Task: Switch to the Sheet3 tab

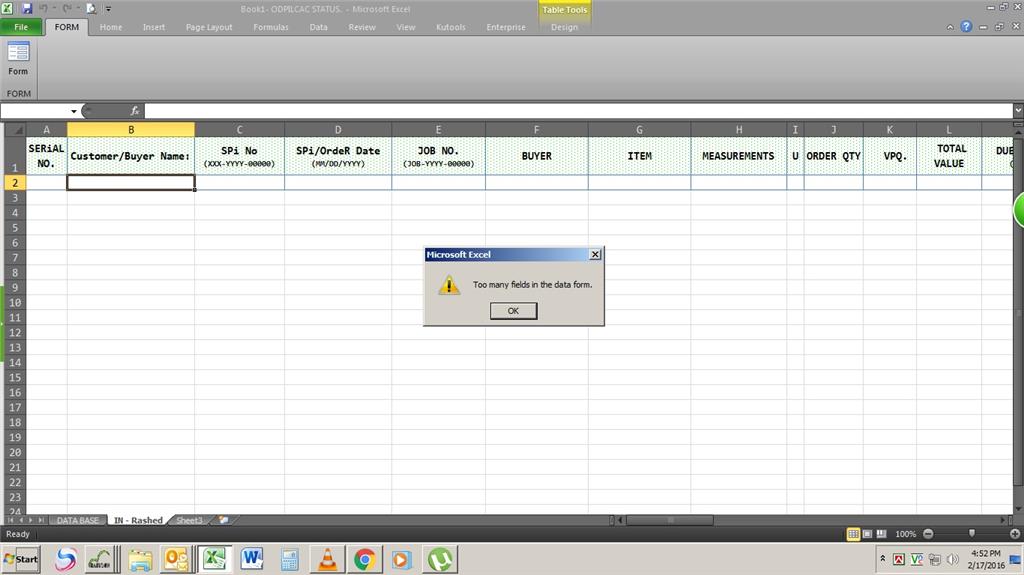Action: 189,520
